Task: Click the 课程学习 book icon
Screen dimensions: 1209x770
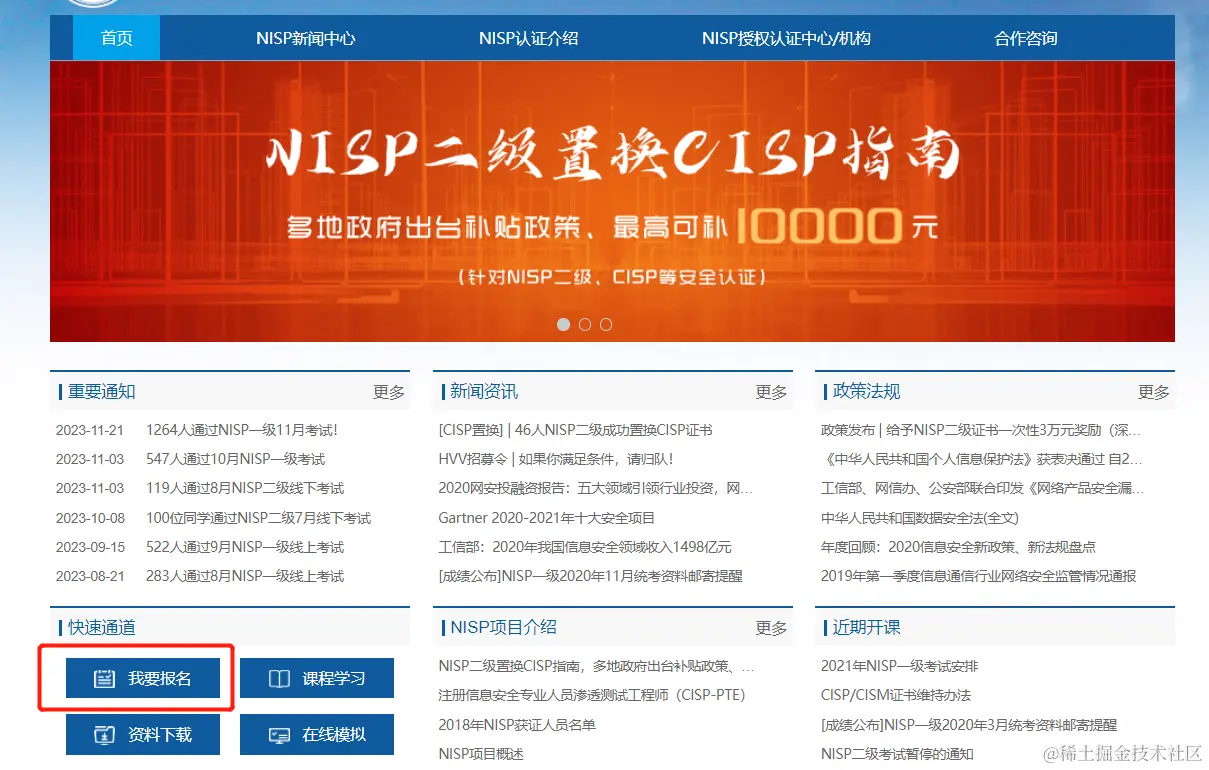Action: (x=279, y=679)
